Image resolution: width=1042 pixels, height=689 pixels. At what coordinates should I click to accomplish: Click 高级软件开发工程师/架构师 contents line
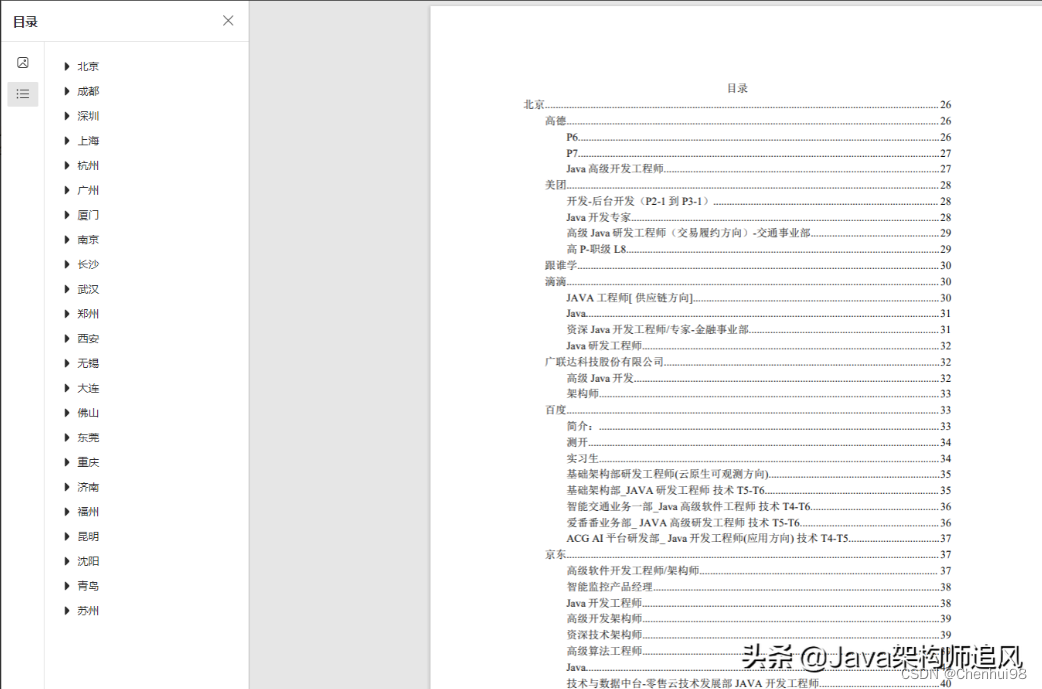point(758,571)
